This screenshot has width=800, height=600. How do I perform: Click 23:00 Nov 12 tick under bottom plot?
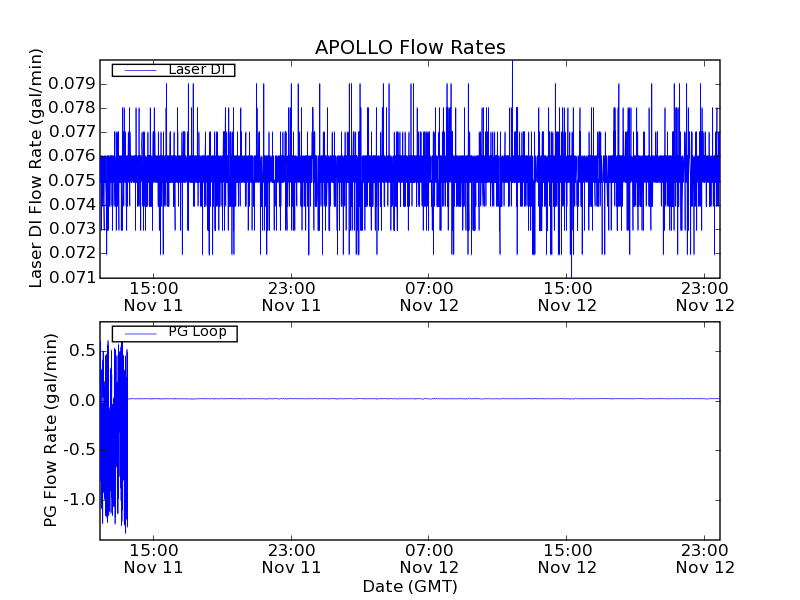[705, 558]
